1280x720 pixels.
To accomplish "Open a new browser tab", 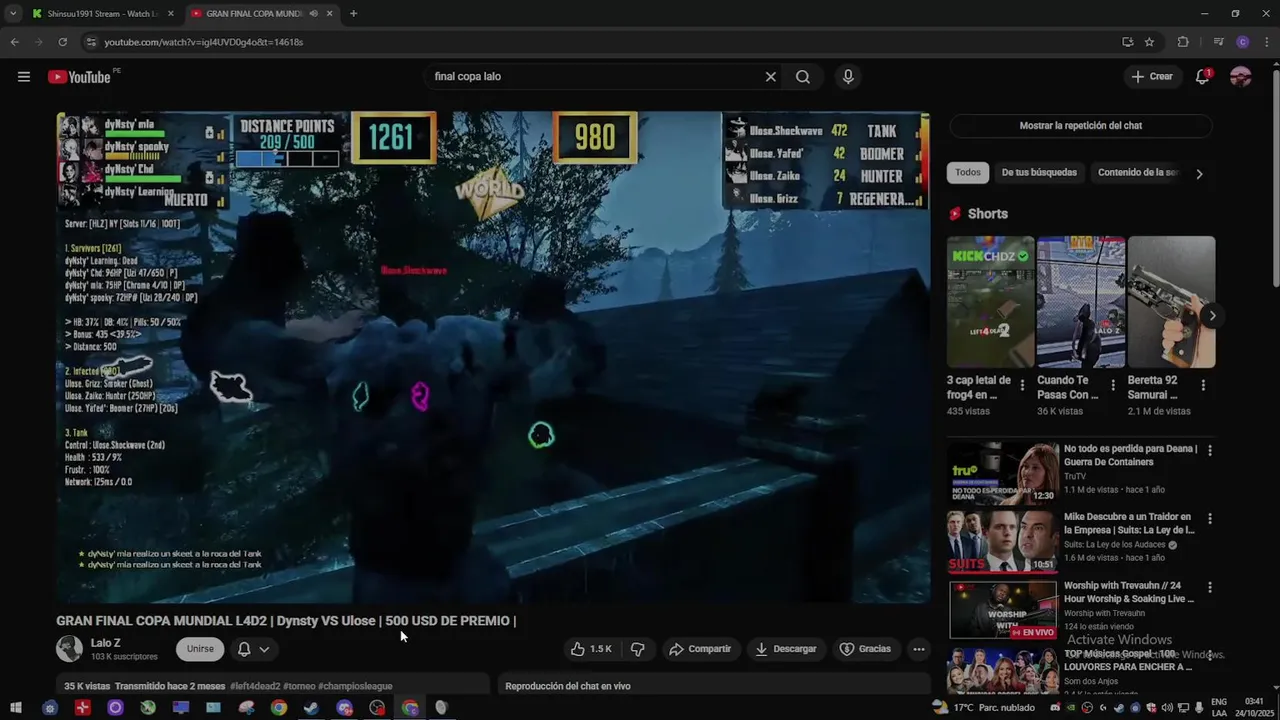I will point(353,14).
